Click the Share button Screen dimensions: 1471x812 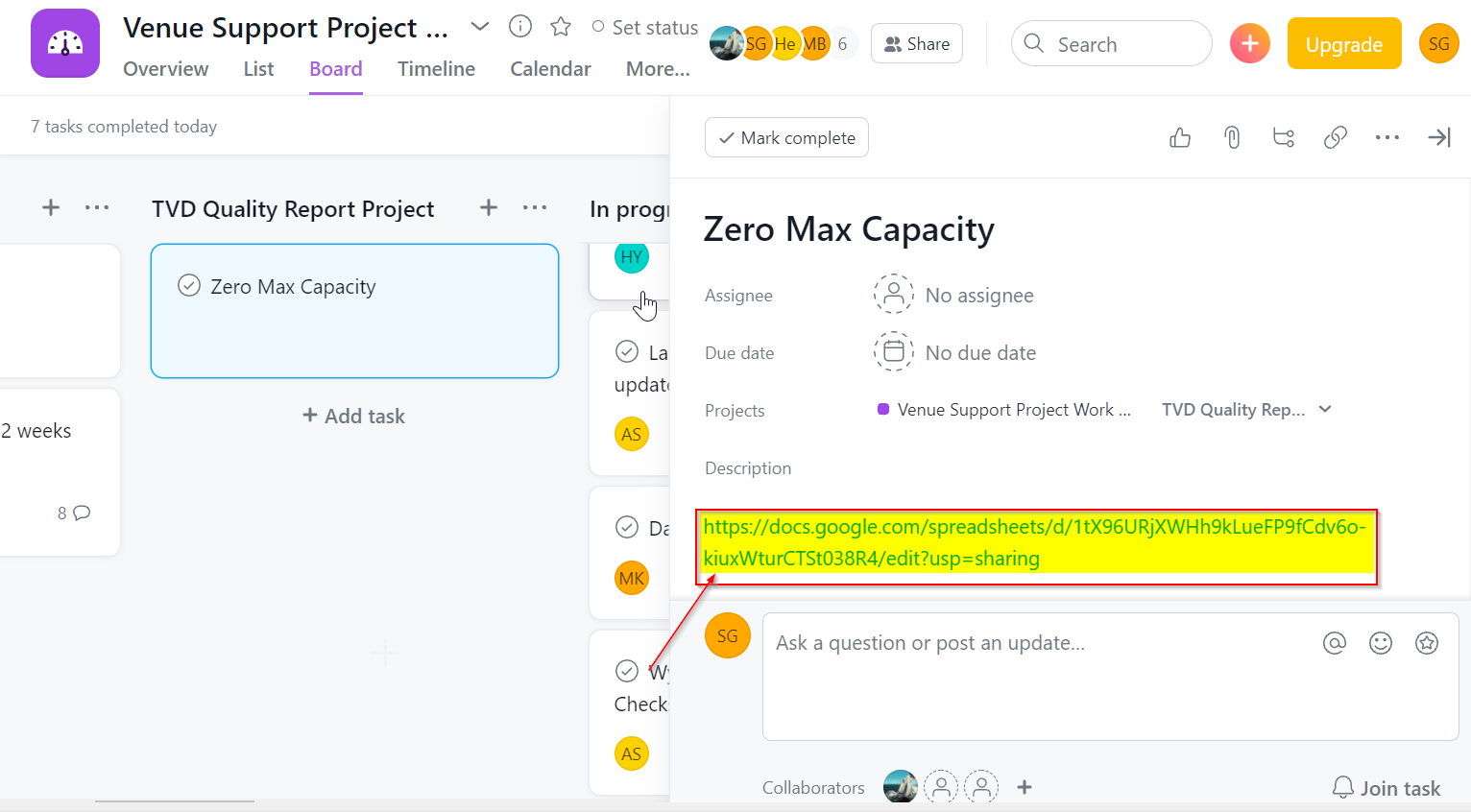tap(917, 44)
